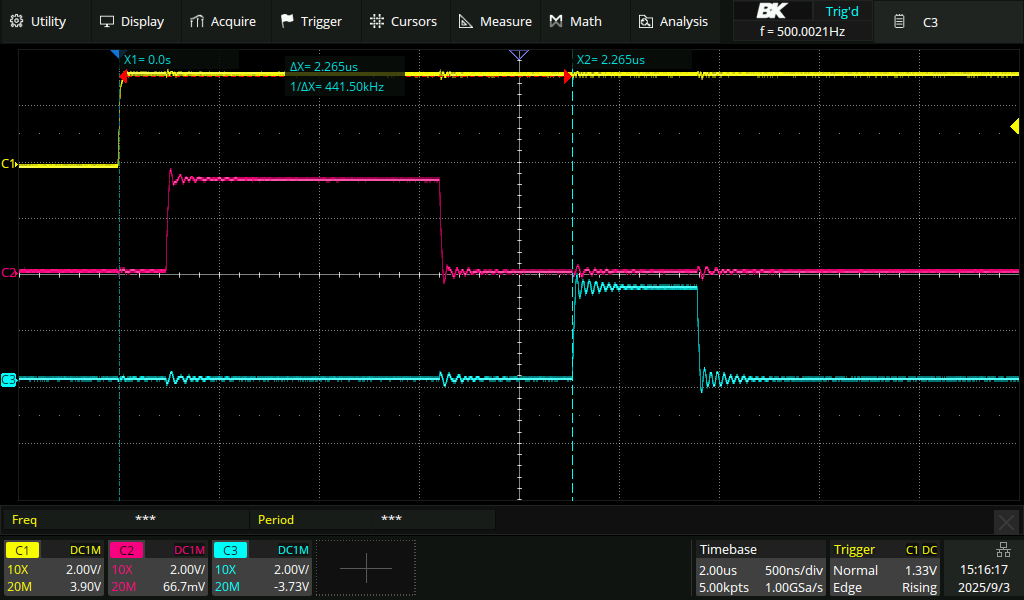Click the 1/ΔX 441.50kHz readout
1024x600 pixels.
(x=337, y=86)
